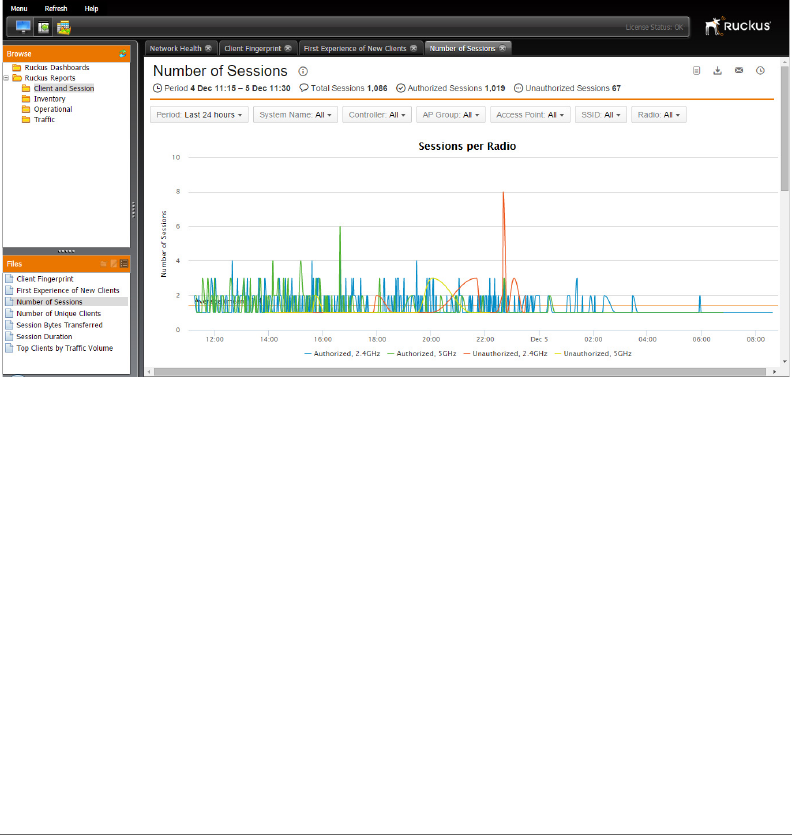The height and width of the screenshot is (835, 792).
Task: Click the horizontal scrollbar right arrow
Action: point(774,372)
